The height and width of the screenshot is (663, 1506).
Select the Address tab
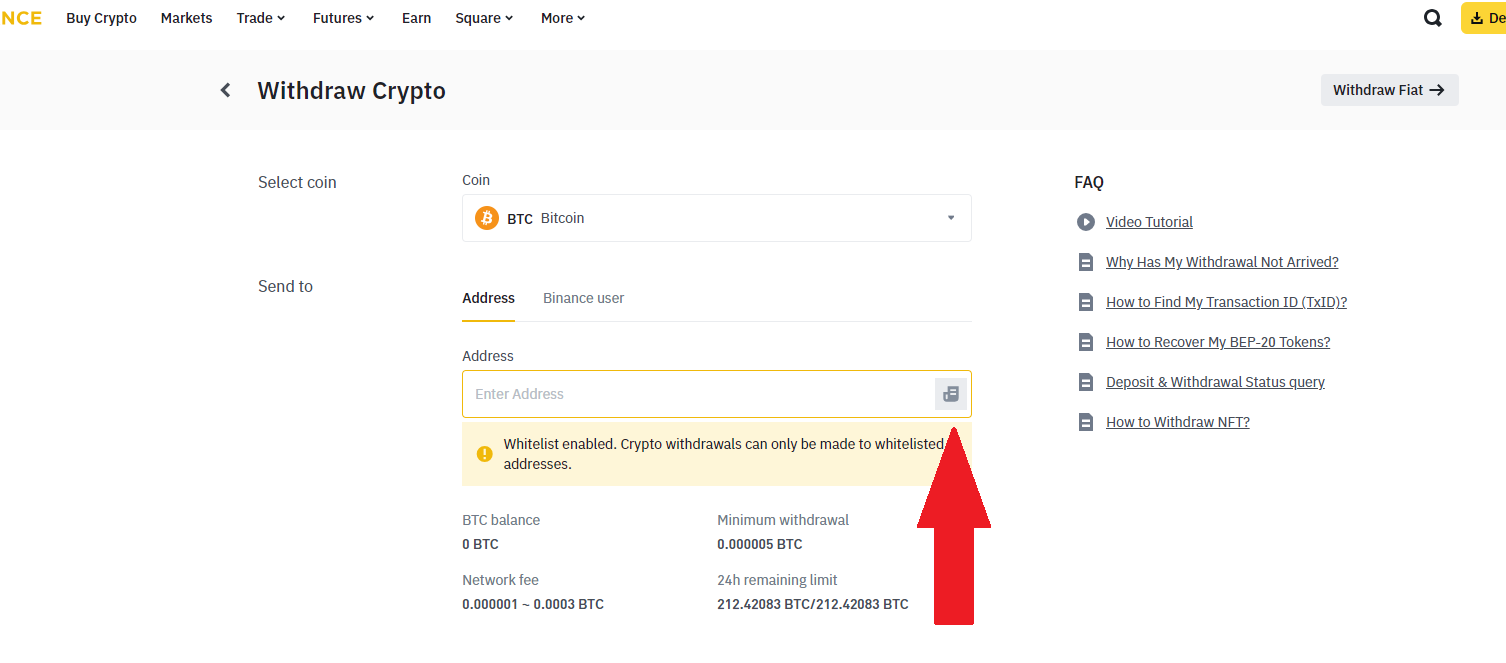pyautogui.click(x=488, y=298)
